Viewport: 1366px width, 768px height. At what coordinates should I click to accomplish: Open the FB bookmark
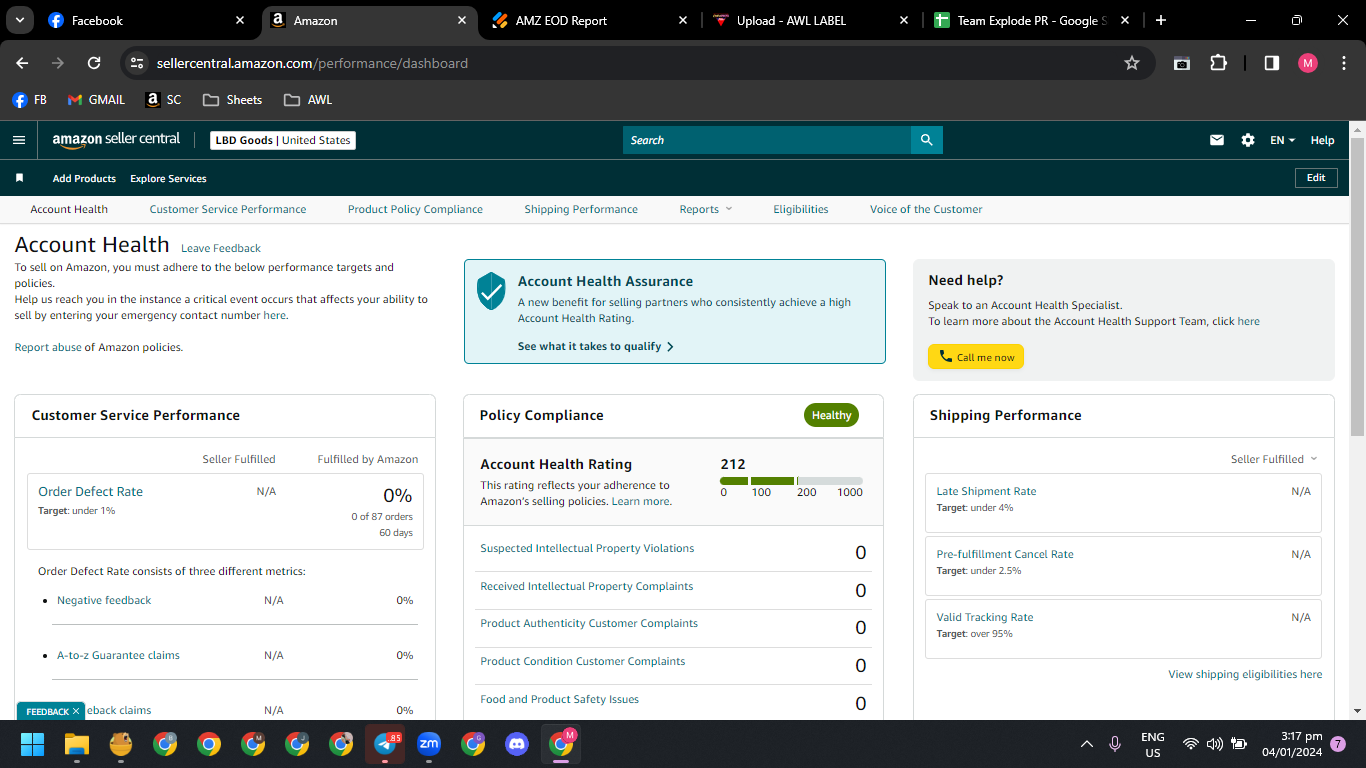[29, 100]
